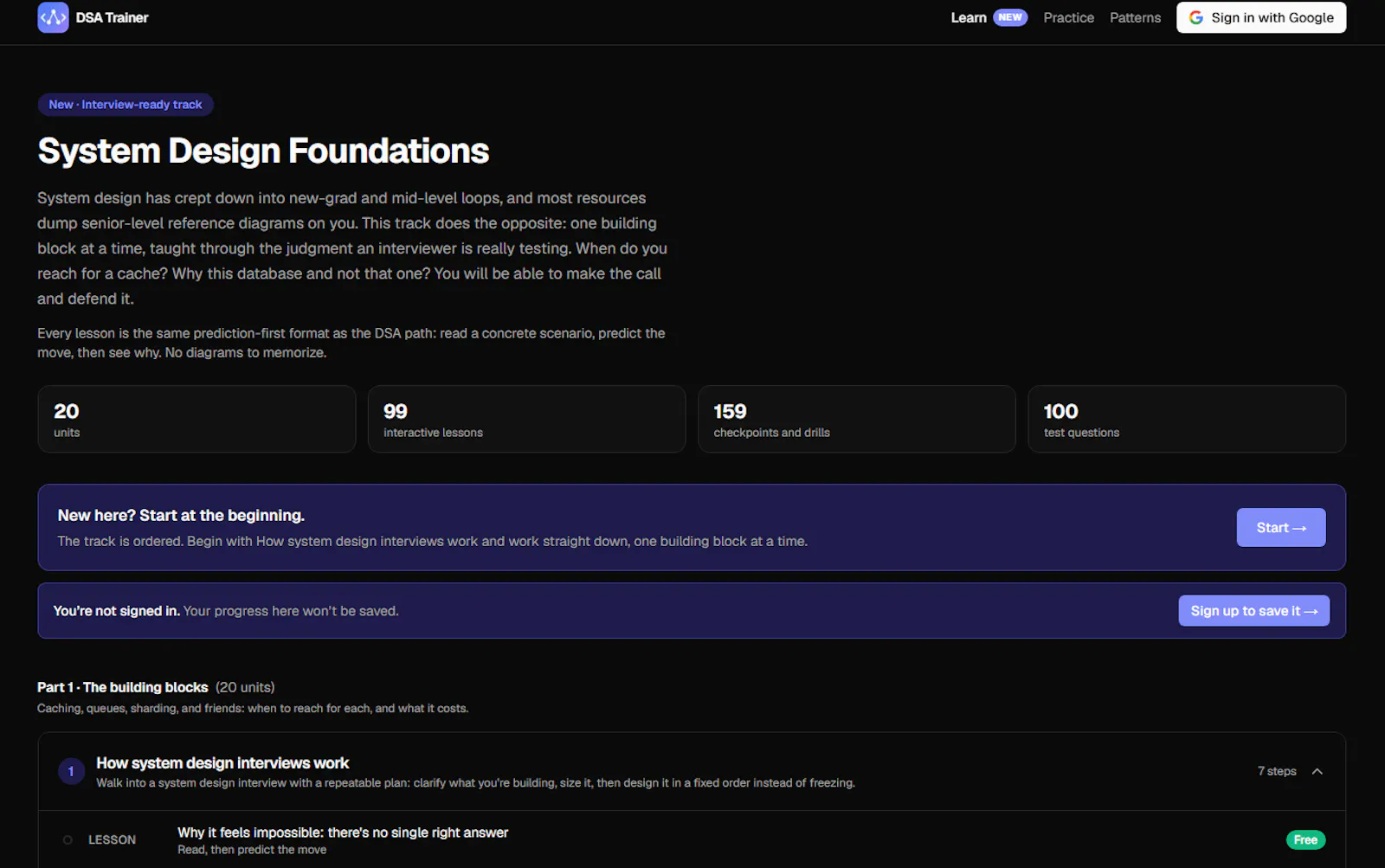Viewport: 1385px width, 868px height.
Task: Click the Free badge on the first lesson
Action: 1305,839
